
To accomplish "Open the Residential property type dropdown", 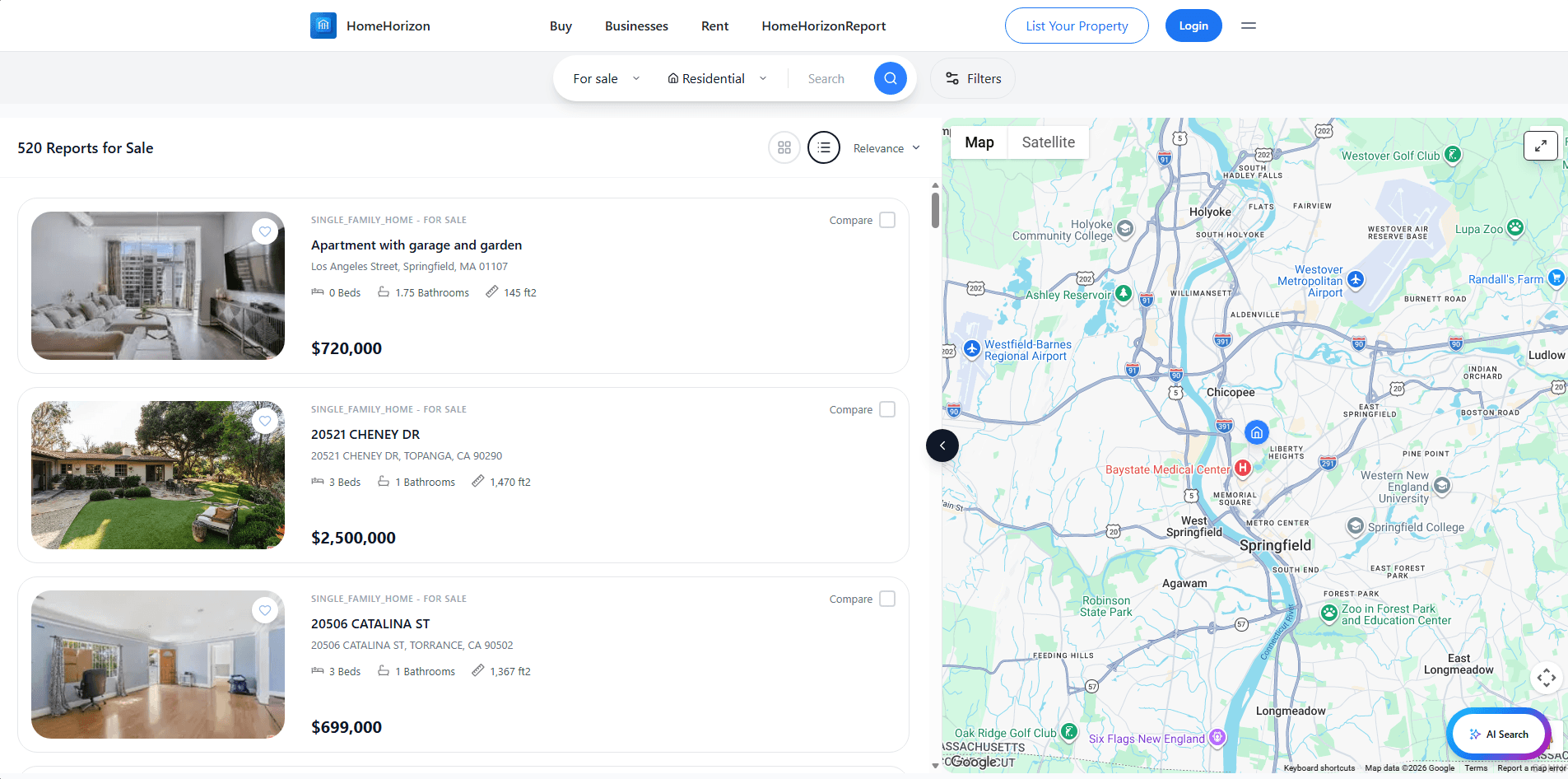I will 717,78.
